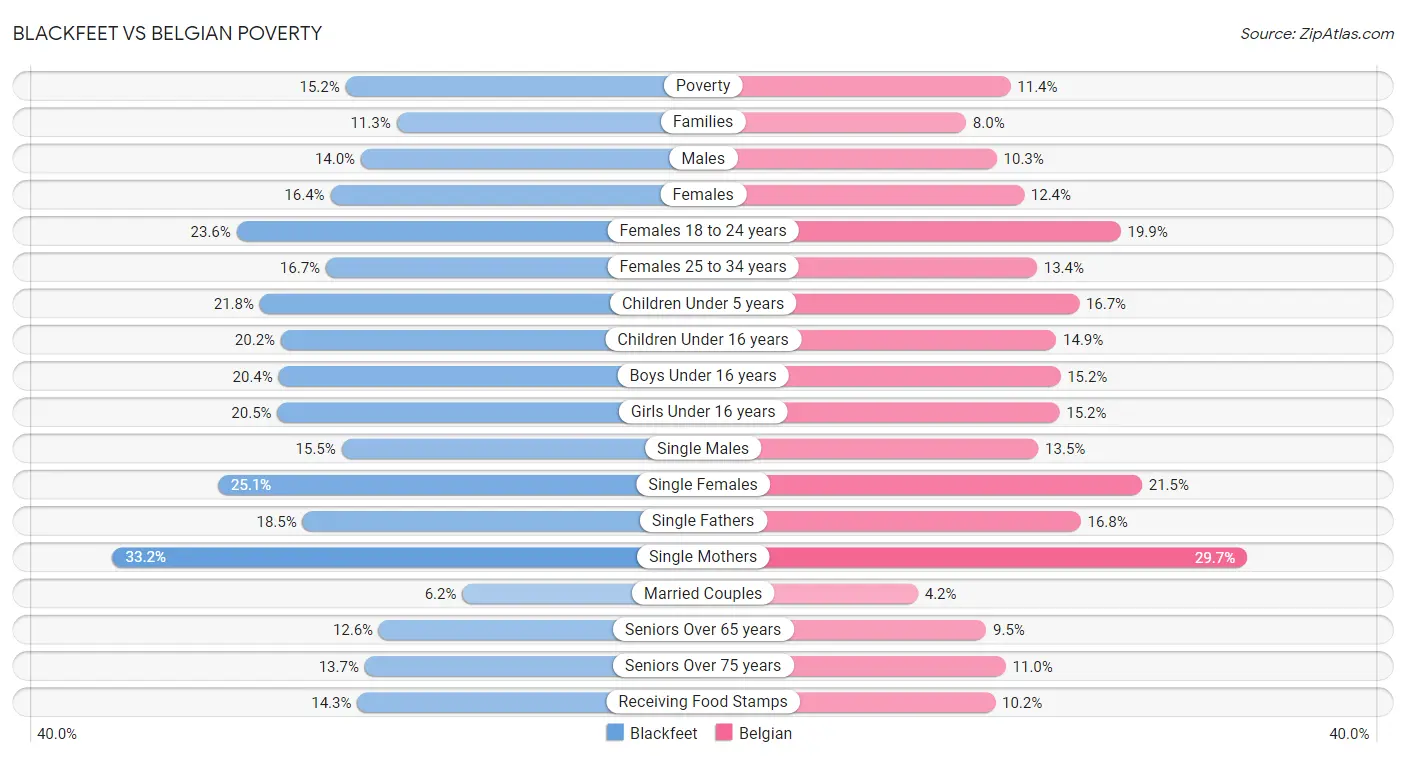Select the Boys Under 16 years label

pyautogui.click(x=703, y=376)
